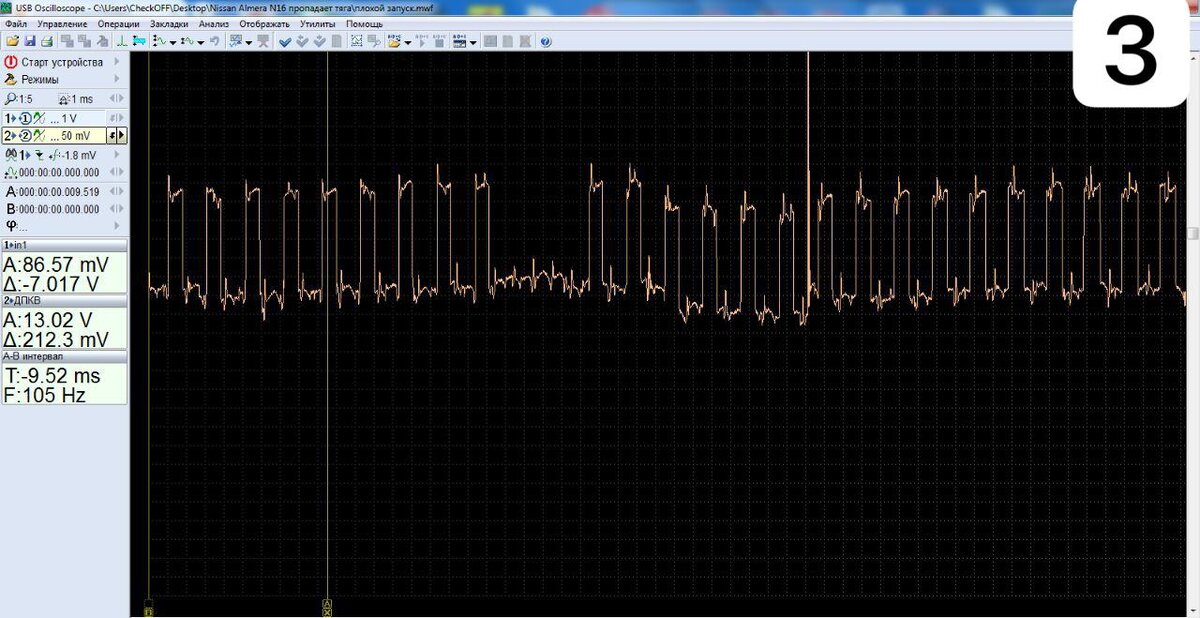Open the Утилиты menu
The image size is (1200, 618).
pos(318,23)
